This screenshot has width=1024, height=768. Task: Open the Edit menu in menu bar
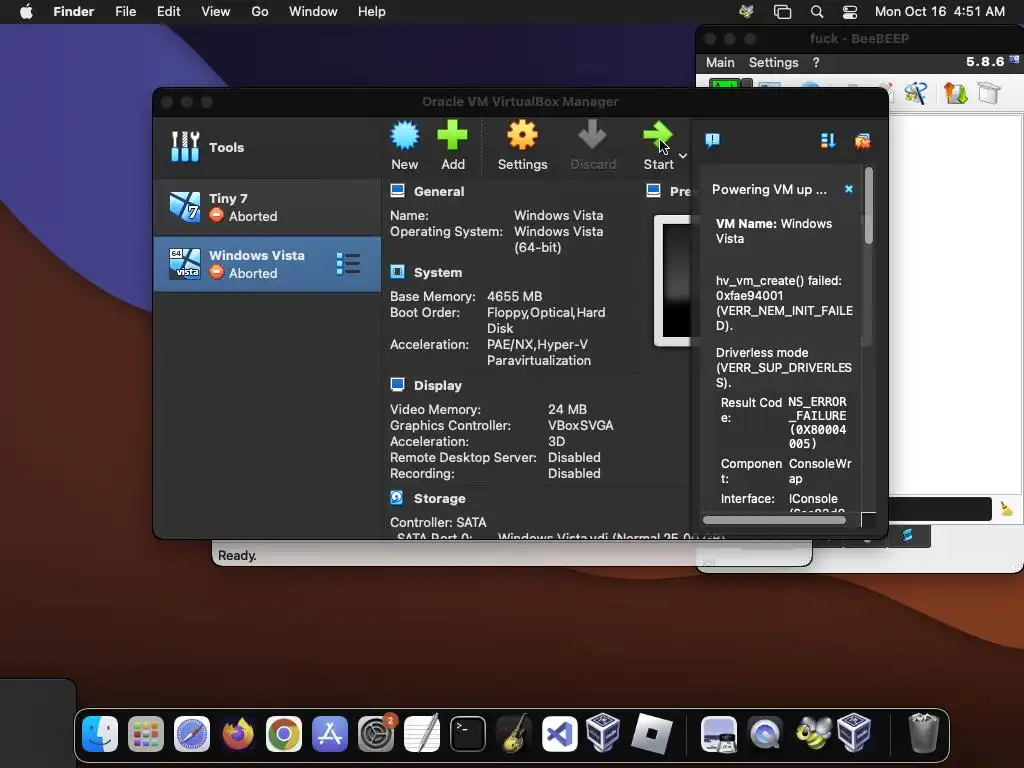(168, 12)
